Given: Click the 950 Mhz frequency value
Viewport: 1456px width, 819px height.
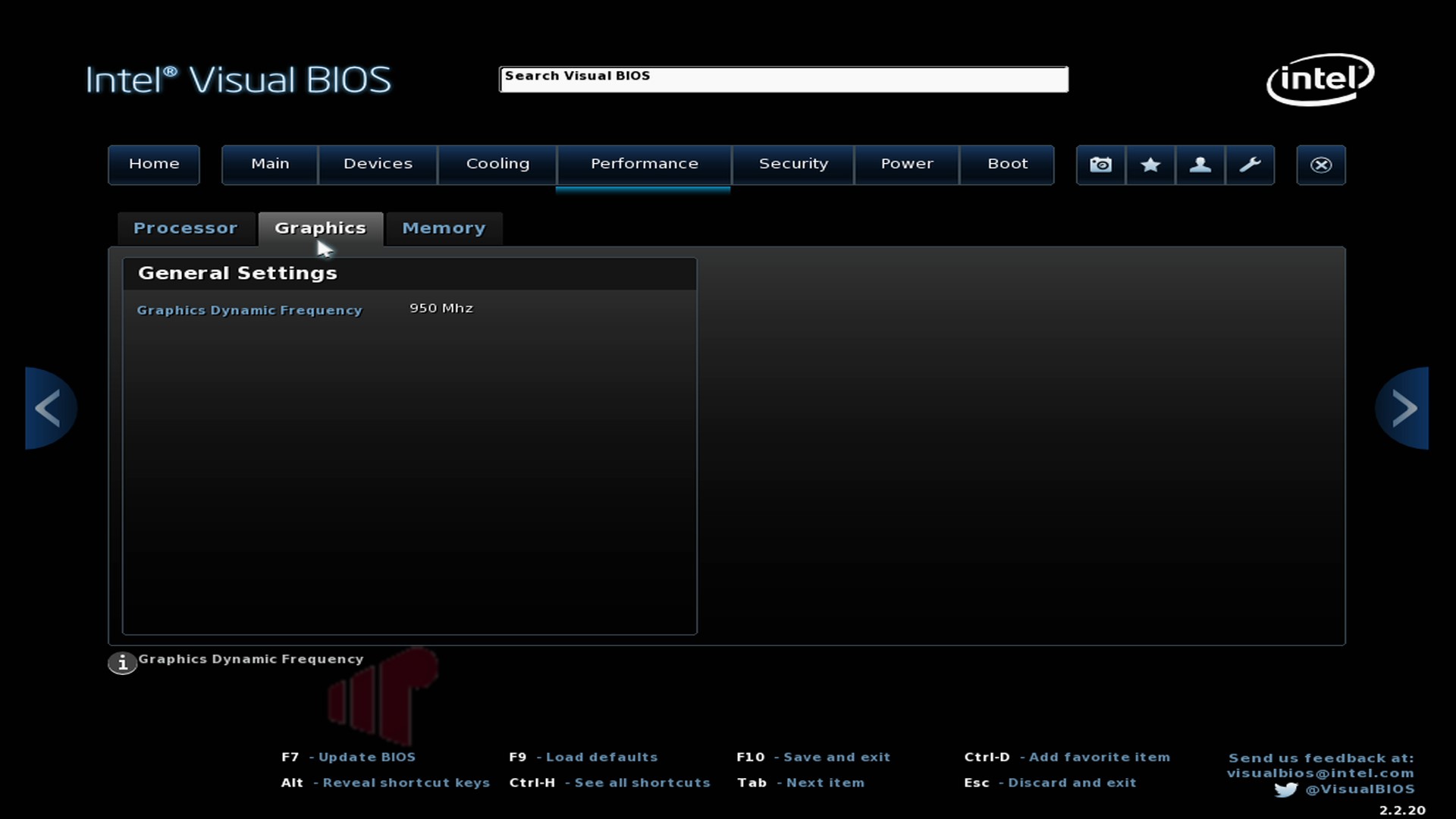Looking at the screenshot, I should pyautogui.click(x=441, y=308).
